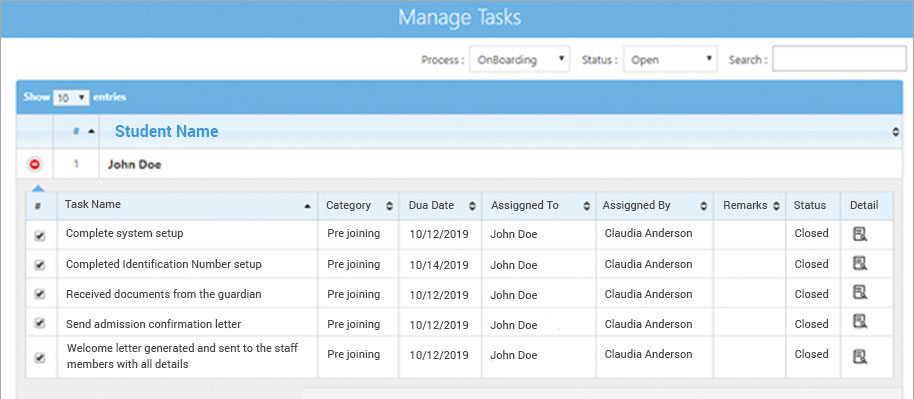Click Closed status of Complete system setup
Image resolution: width=914 pixels, height=399 pixels.
[x=811, y=233]
